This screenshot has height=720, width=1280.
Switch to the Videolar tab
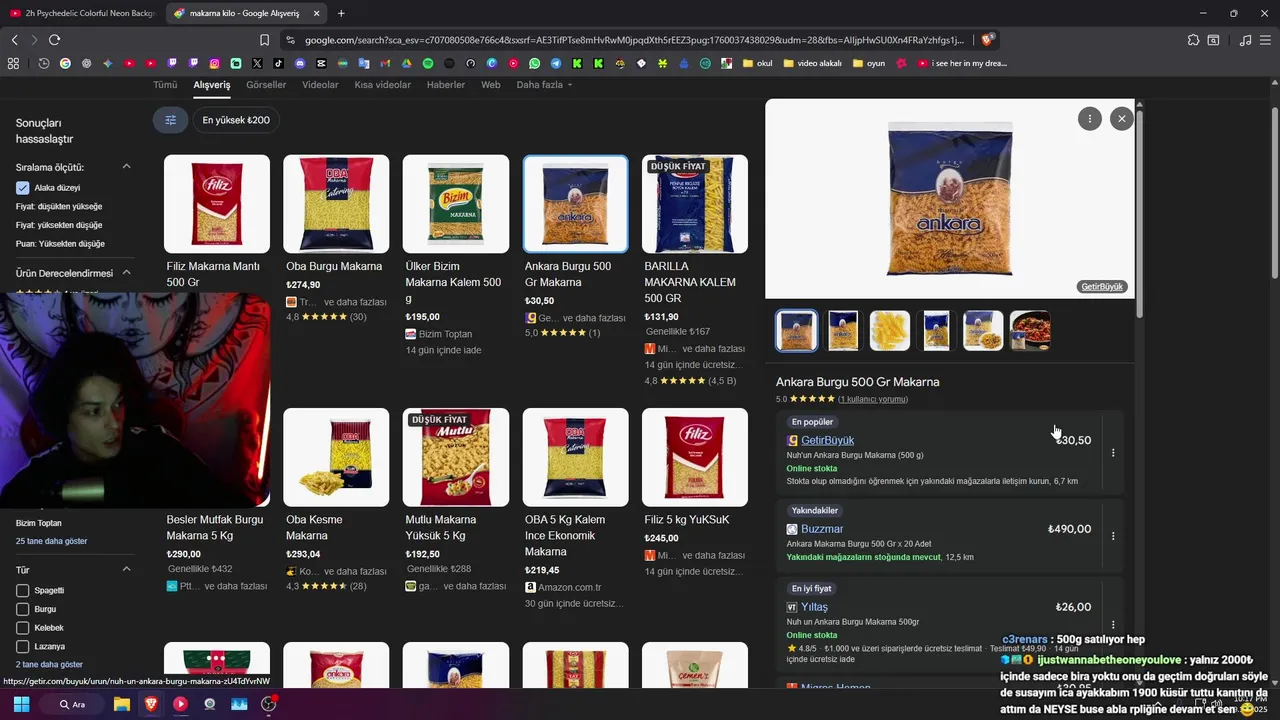[320, 85]
